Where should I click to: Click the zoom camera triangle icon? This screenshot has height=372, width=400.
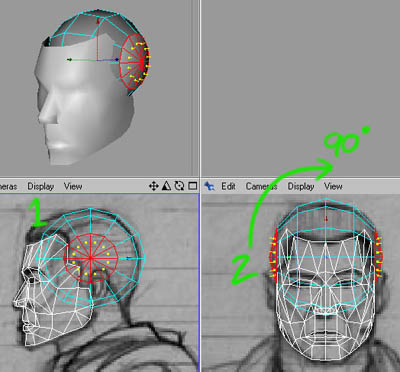(x=166, y=186)
